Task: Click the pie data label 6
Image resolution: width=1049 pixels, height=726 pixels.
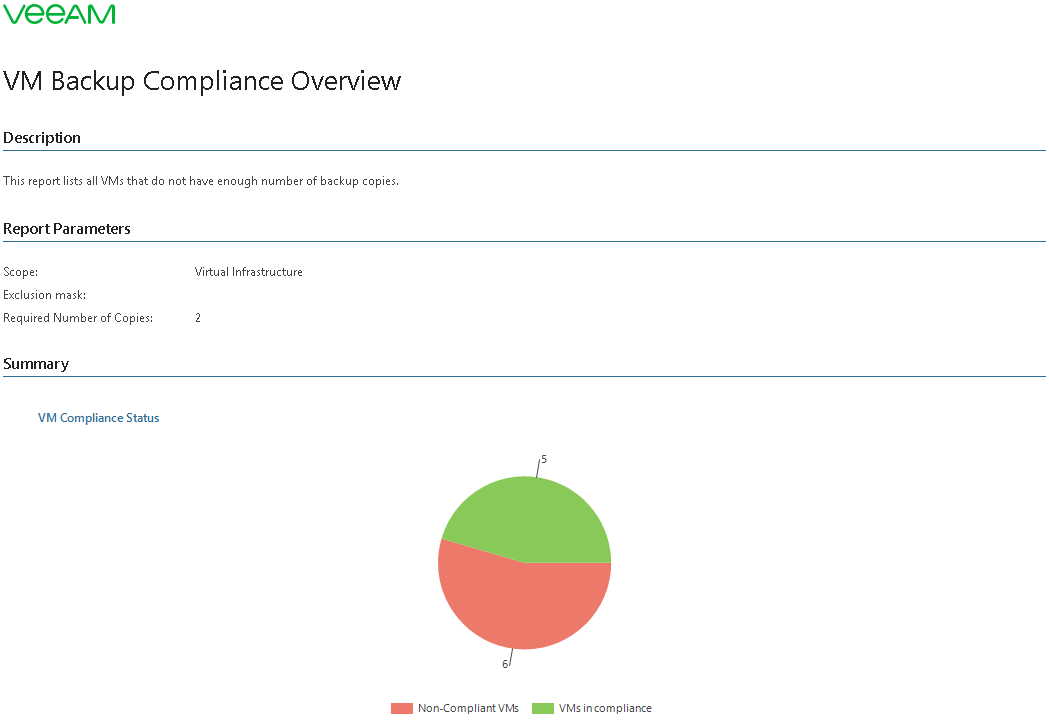Action: tap(505, 664)
